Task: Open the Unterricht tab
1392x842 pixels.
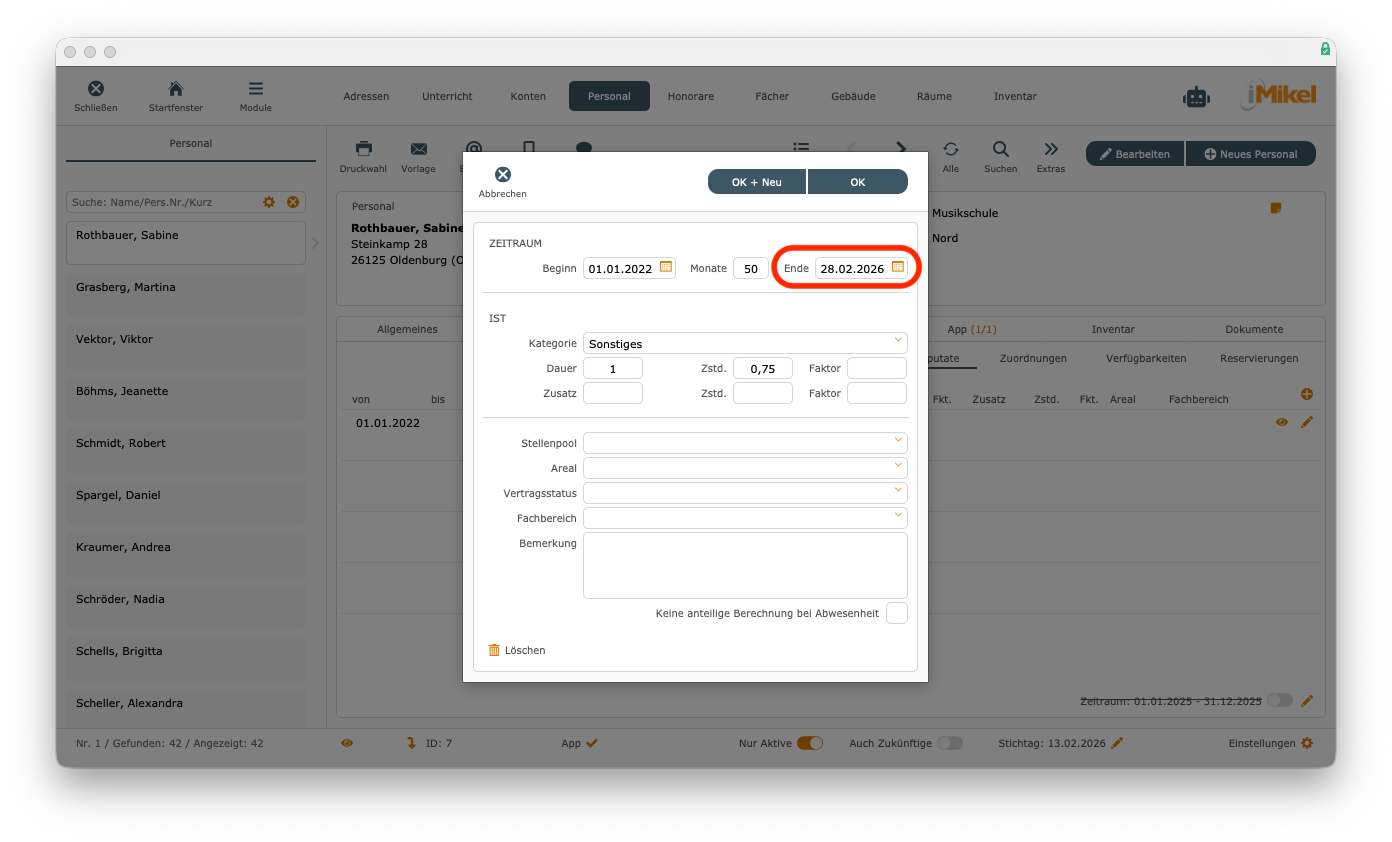Action: tap(447, 96)
